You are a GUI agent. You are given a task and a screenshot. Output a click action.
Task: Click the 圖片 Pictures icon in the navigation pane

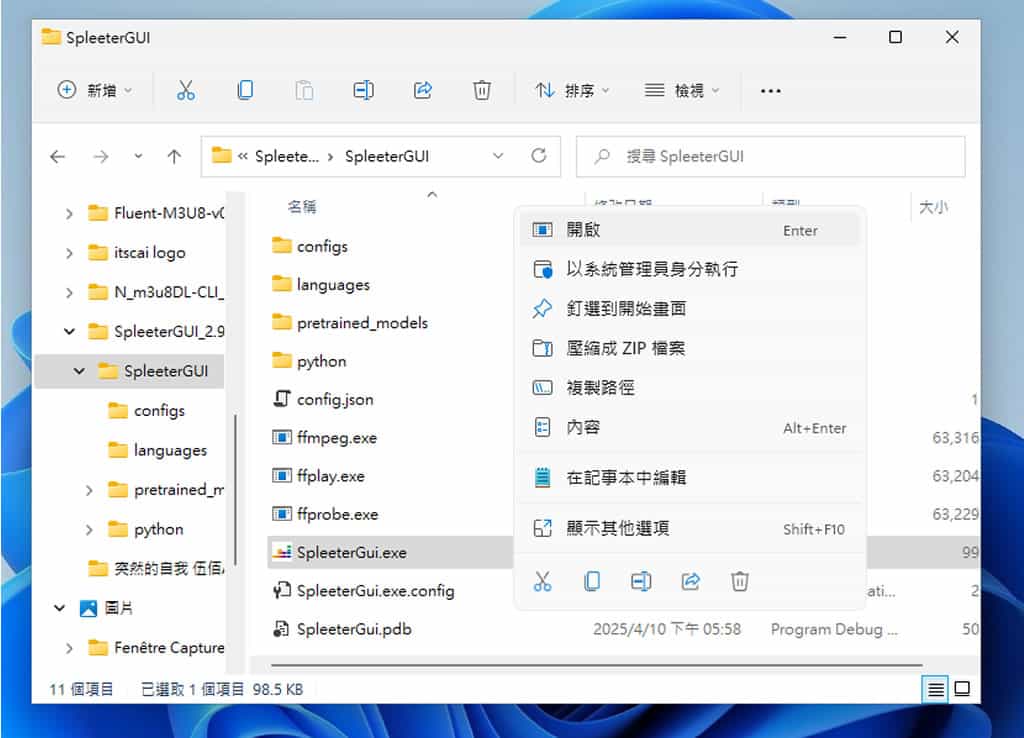(x=88, y=609)
